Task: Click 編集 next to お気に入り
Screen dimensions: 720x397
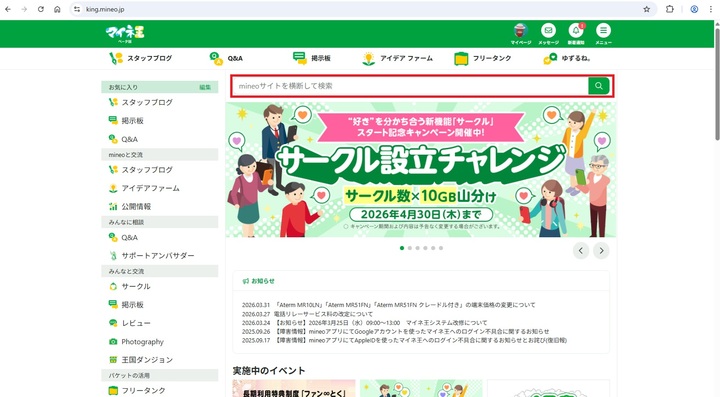Action: (x=205, y=87)
